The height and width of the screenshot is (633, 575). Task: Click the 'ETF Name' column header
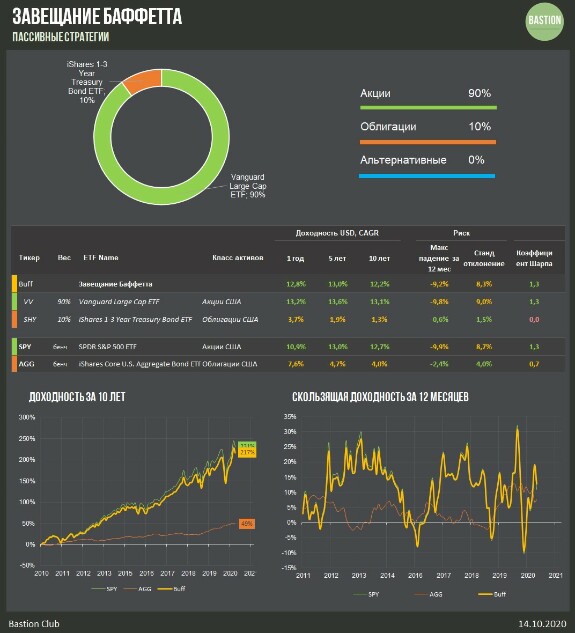pyautogui.click(x=101, y=258)
